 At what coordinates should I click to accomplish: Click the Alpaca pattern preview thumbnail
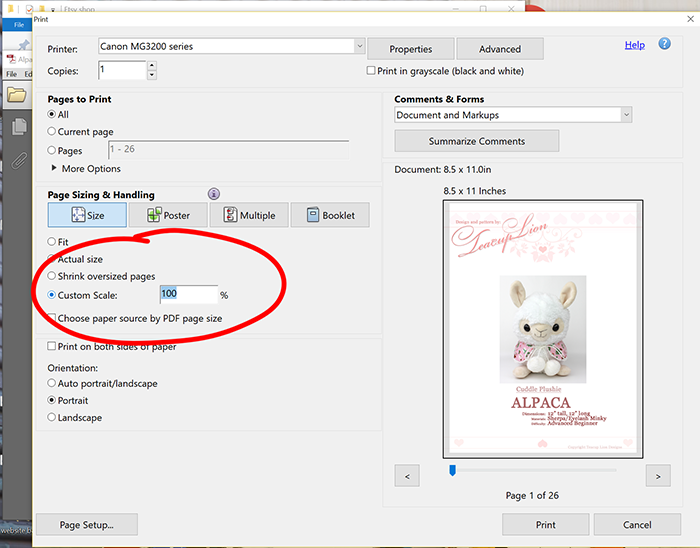coord(542,329)
